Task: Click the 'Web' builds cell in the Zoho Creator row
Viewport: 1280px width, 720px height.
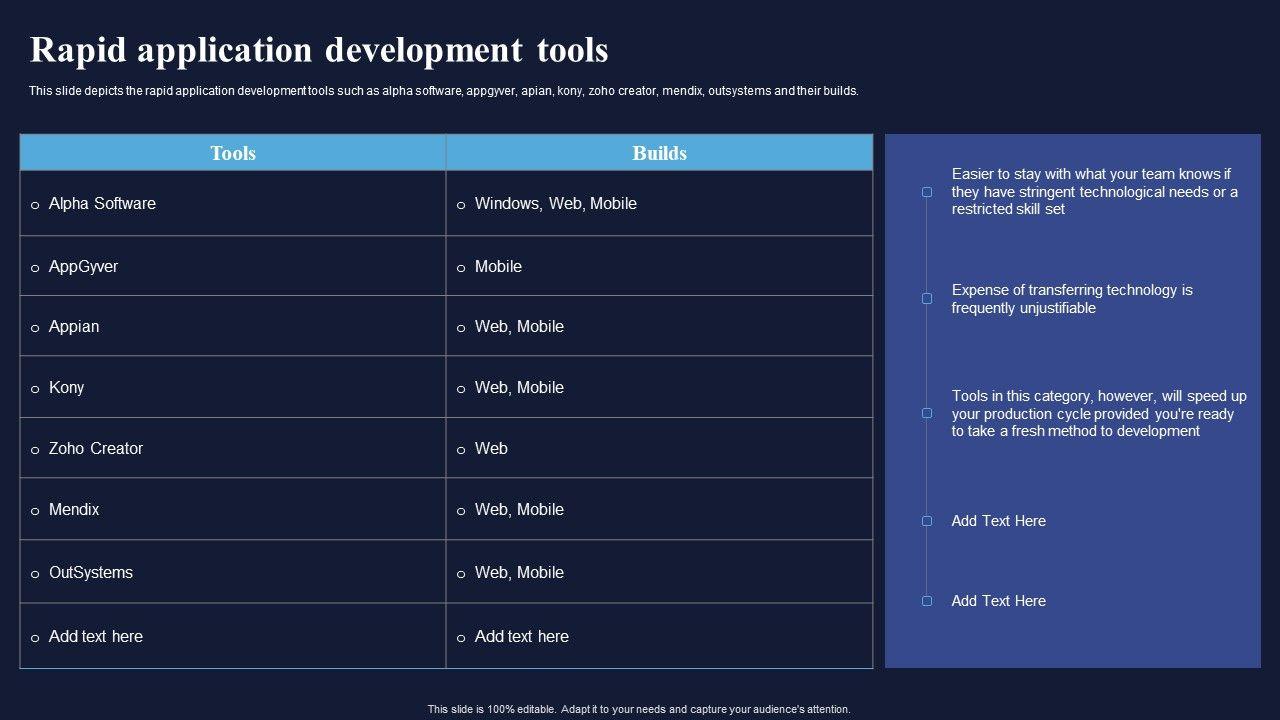Action: click(659, 448)
